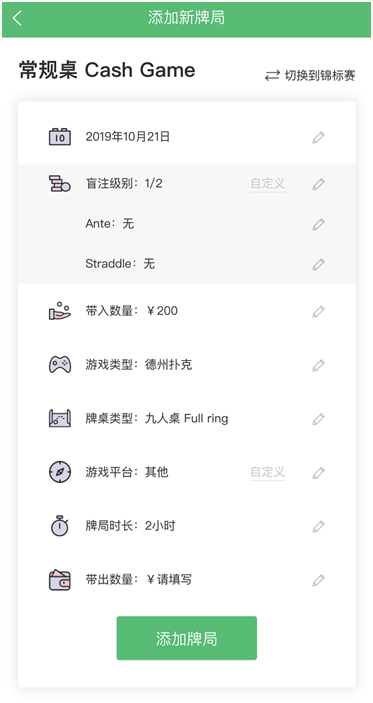Edit blind level 1/2 with pencil icon

pyautogui.click(x=318, y=184)
